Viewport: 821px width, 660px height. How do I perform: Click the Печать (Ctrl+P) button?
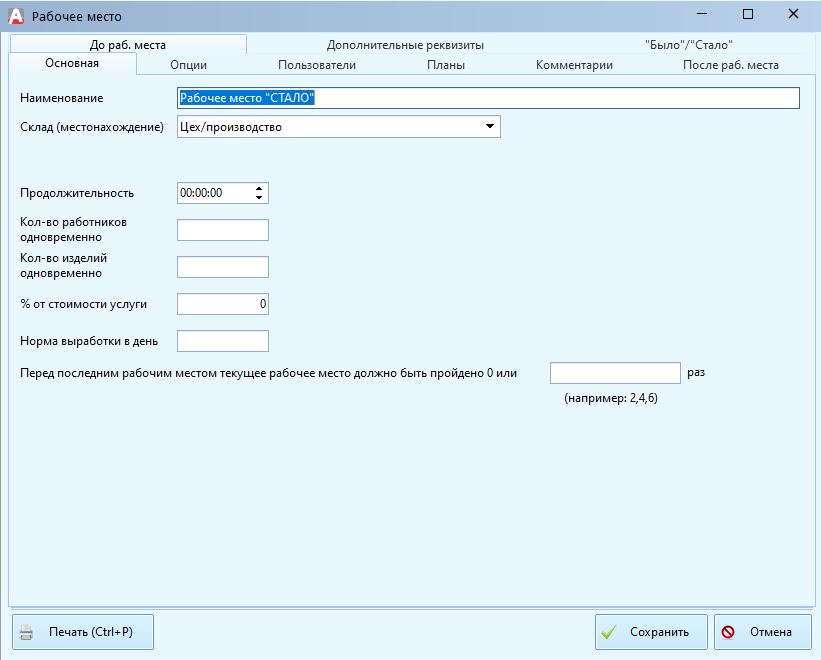tap(83, 632)
